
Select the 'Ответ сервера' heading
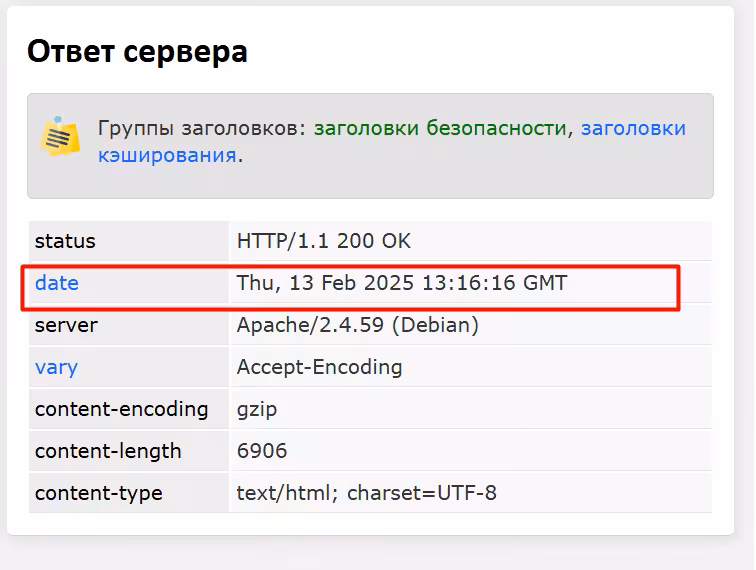[x=137, y=52]
